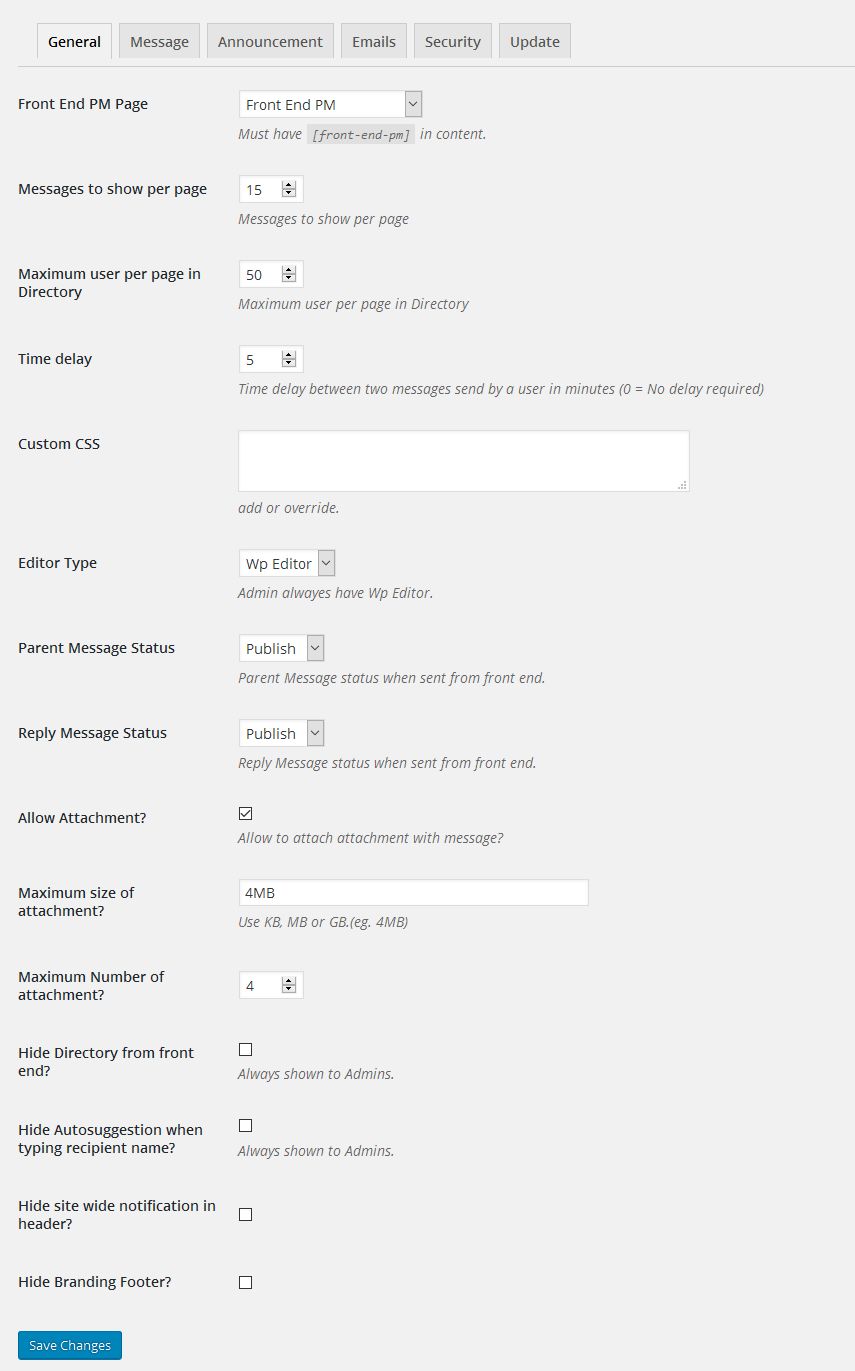This screenshot has height=1371, width=855.
Task: Increment maximum number of attachments
Action: click(x=289, y=980)
